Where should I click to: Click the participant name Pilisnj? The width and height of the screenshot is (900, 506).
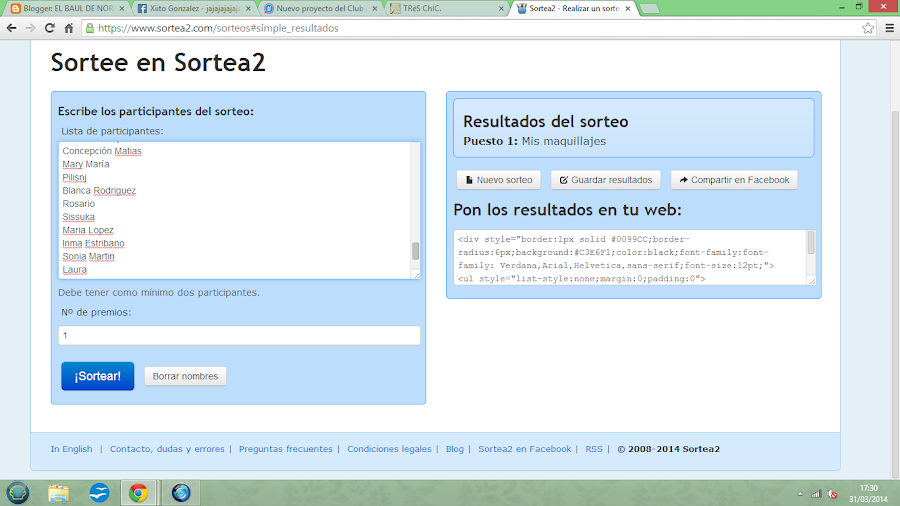pyautogui.click(x=75, y=177)
